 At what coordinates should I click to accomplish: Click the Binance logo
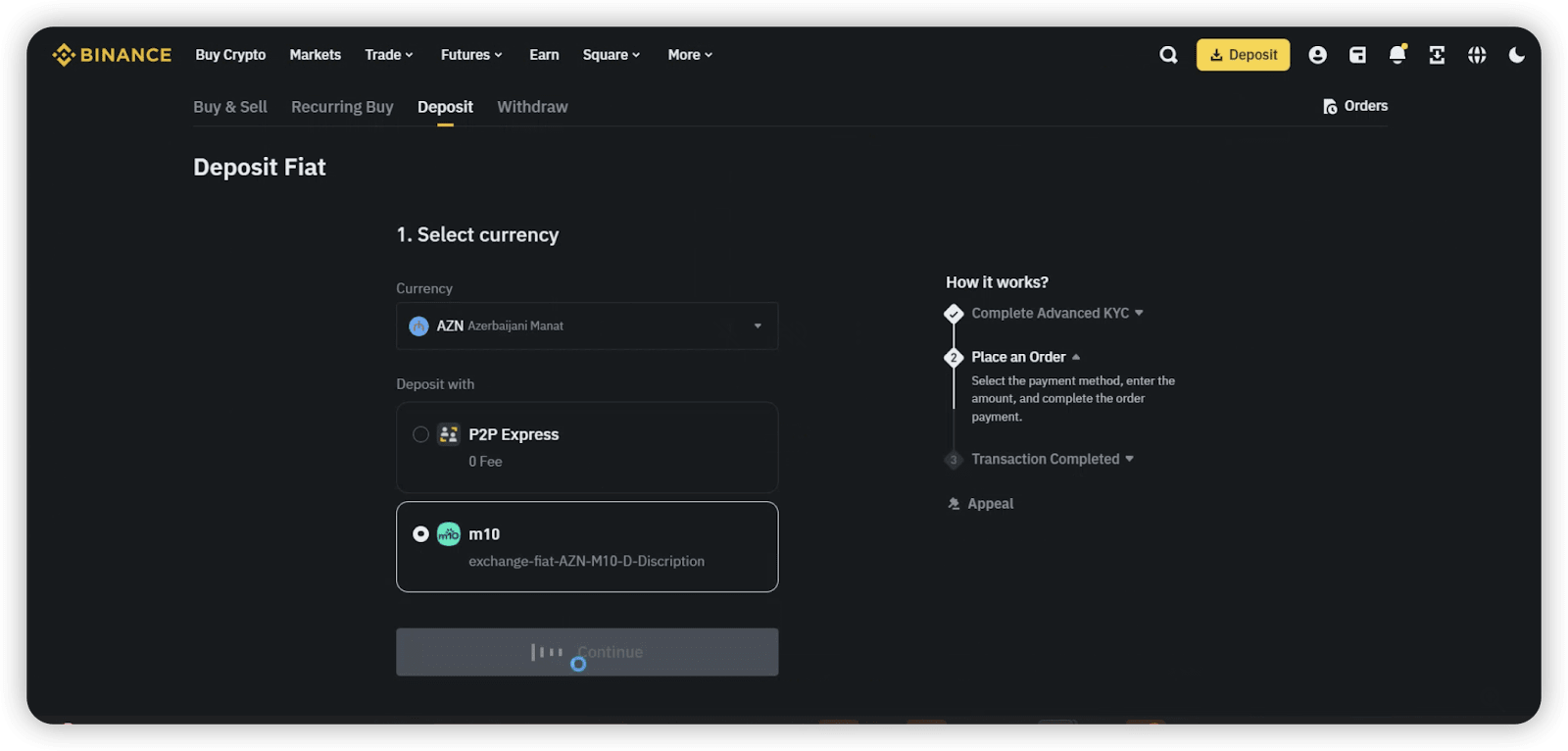(112, 55)
